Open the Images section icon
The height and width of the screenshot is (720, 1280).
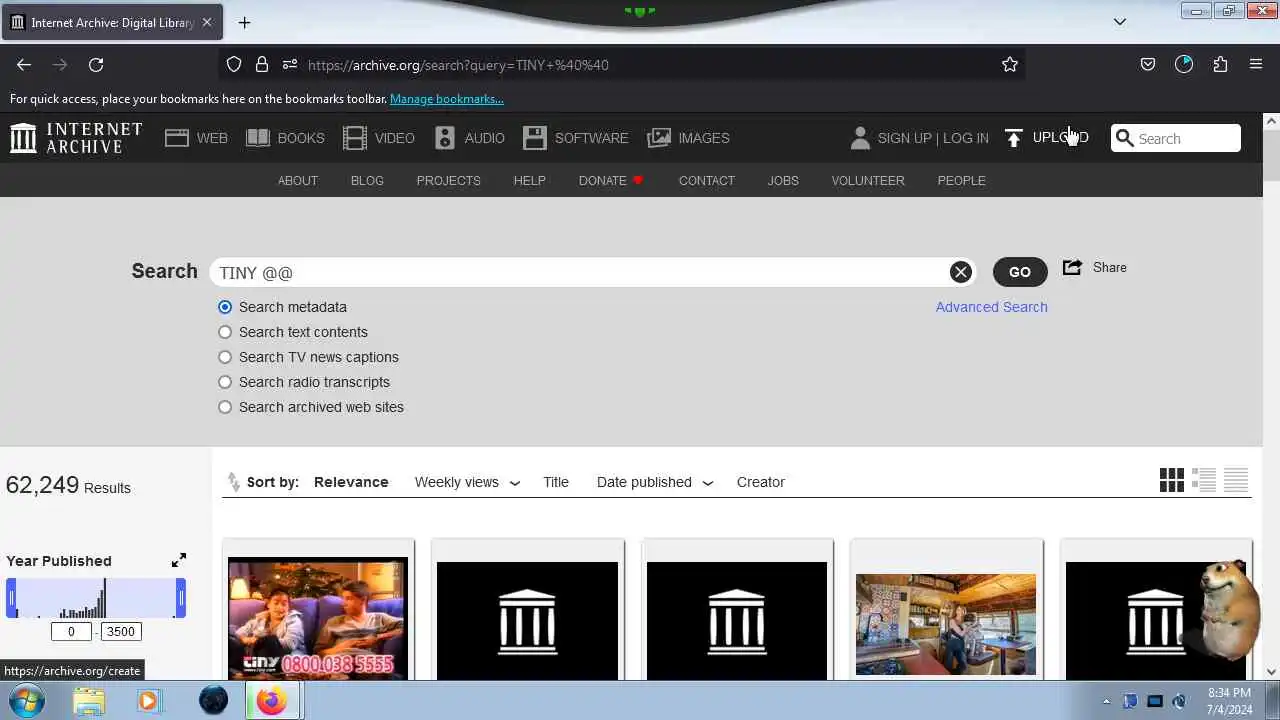click(659, 138)
